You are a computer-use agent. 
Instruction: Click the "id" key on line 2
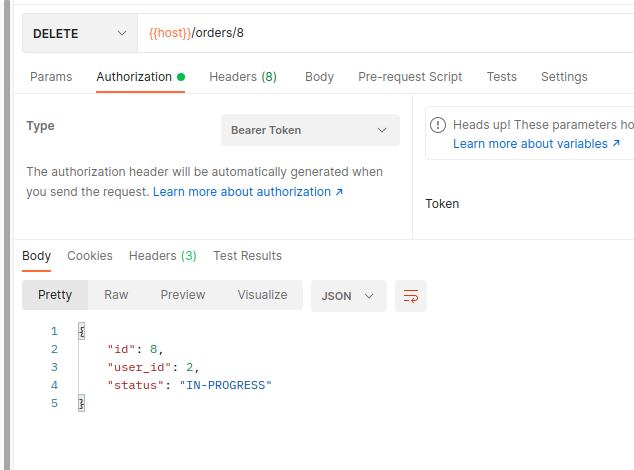point(121,349)
